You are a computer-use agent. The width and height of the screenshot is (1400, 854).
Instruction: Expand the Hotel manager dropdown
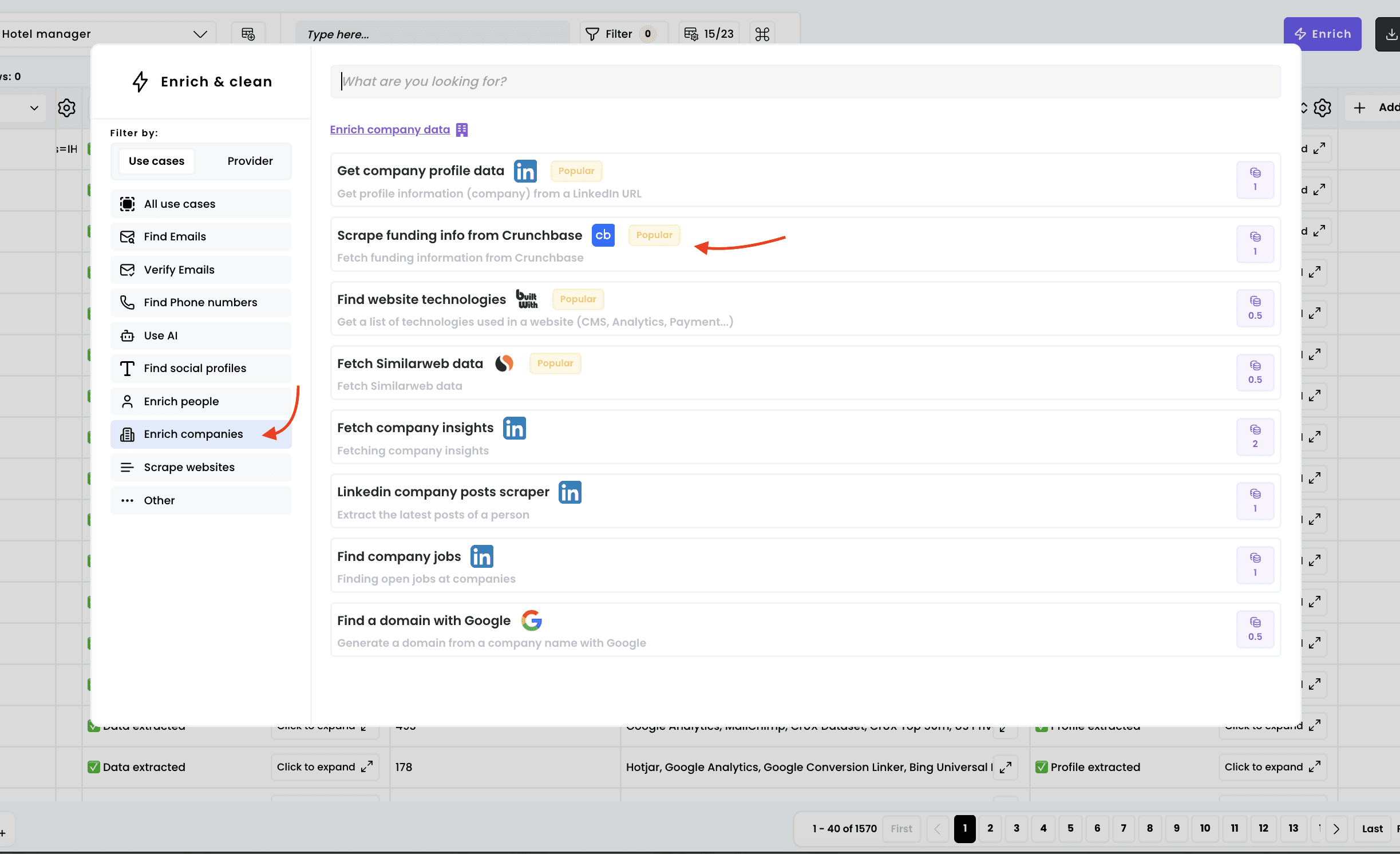pyautogui.click(x=200, y=34)
